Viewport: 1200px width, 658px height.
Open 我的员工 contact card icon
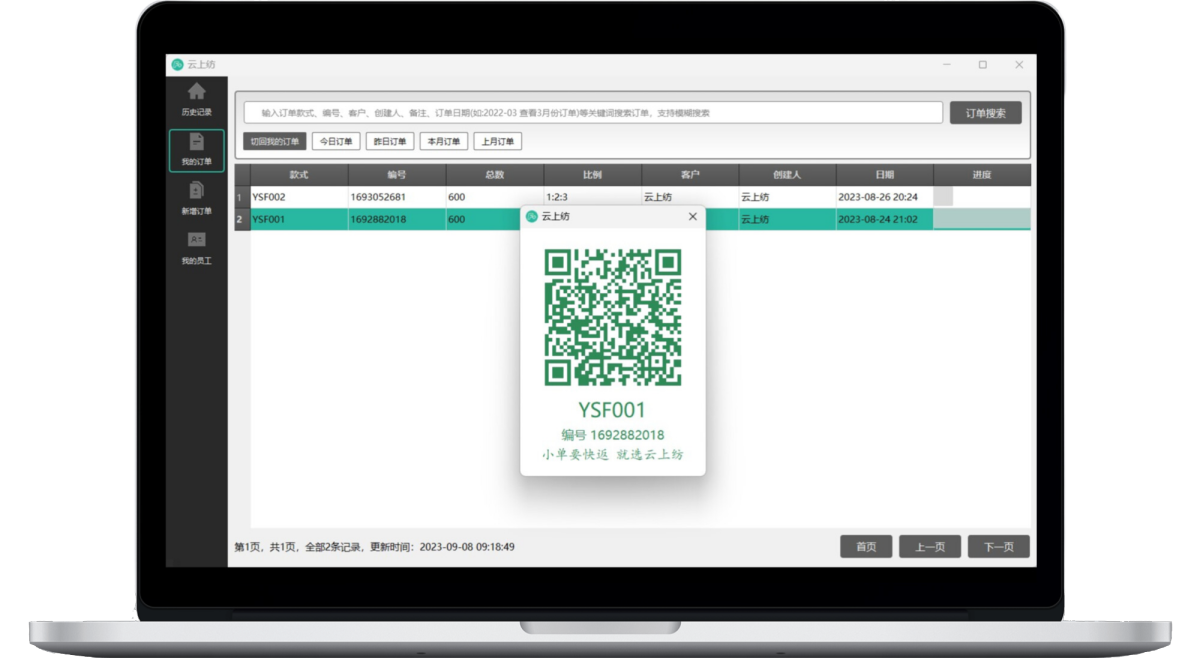[x=196, y=240]
